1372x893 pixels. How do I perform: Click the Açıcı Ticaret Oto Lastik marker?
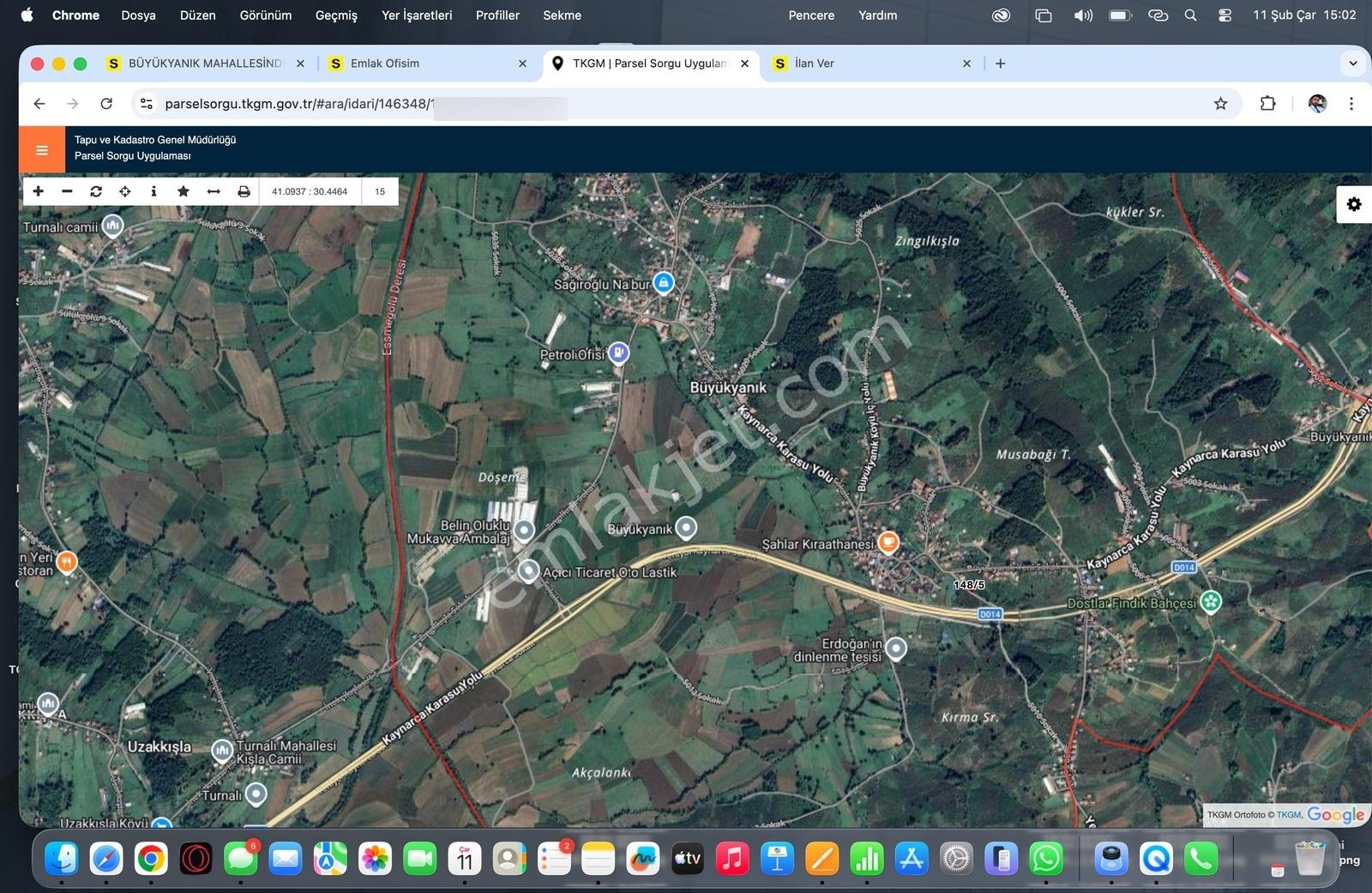click(528, 570)
